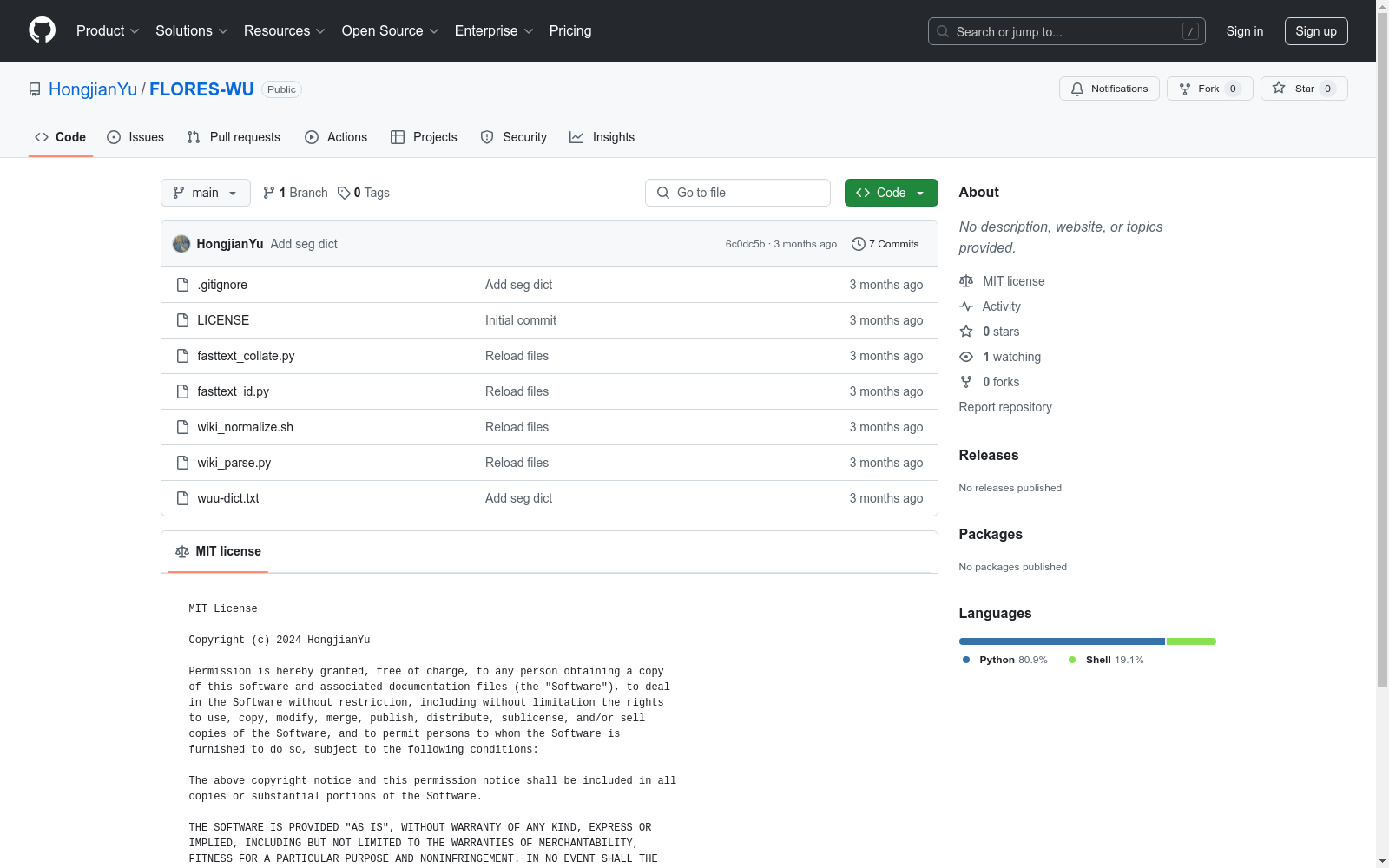Open the HongjianYu owner profile link
1389x868 pixels.
pyautogui.click(x=93, y=89)
